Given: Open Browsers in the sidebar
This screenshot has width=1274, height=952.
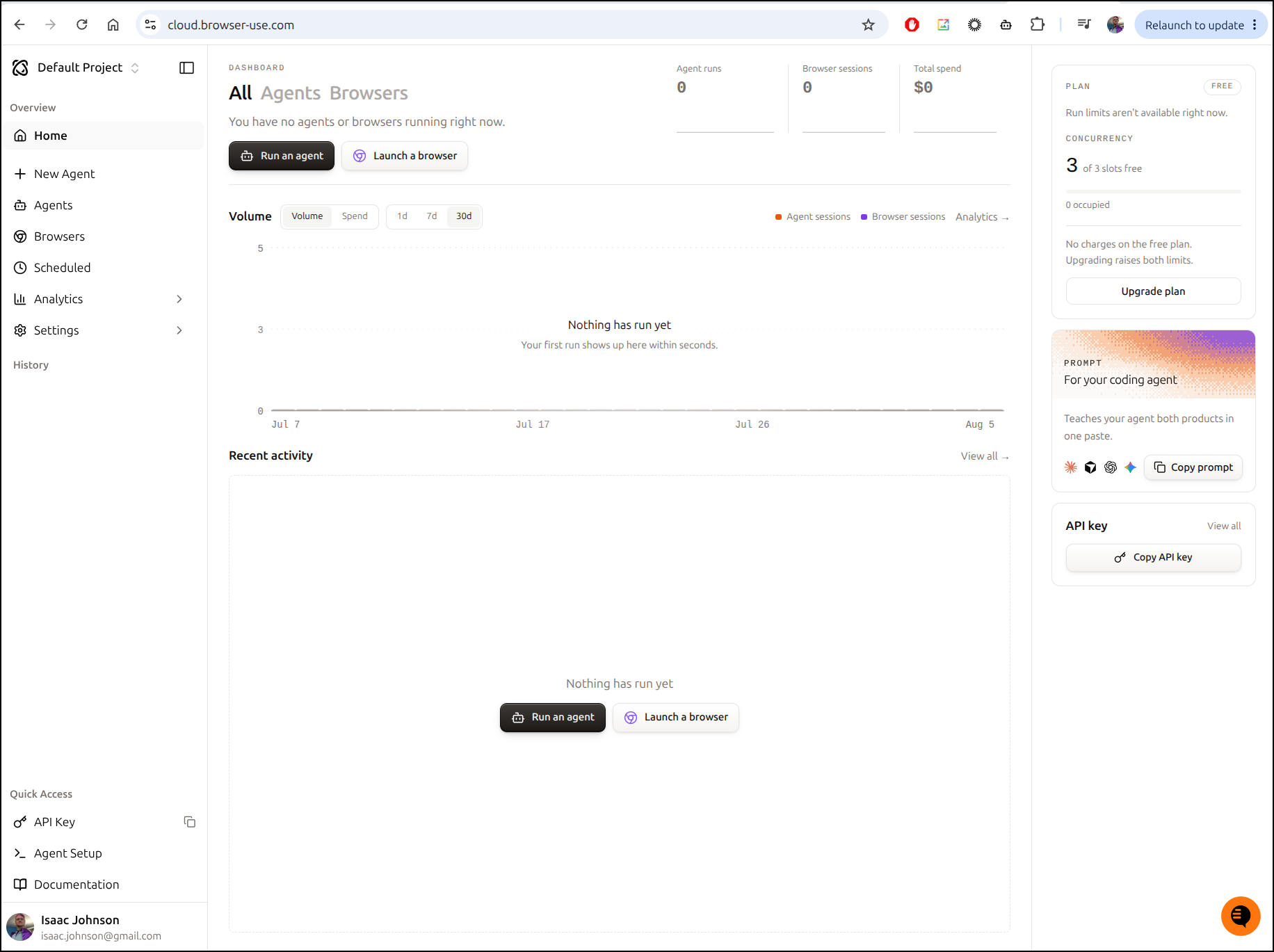Looking at the screenshot, I should click(104, 236).
